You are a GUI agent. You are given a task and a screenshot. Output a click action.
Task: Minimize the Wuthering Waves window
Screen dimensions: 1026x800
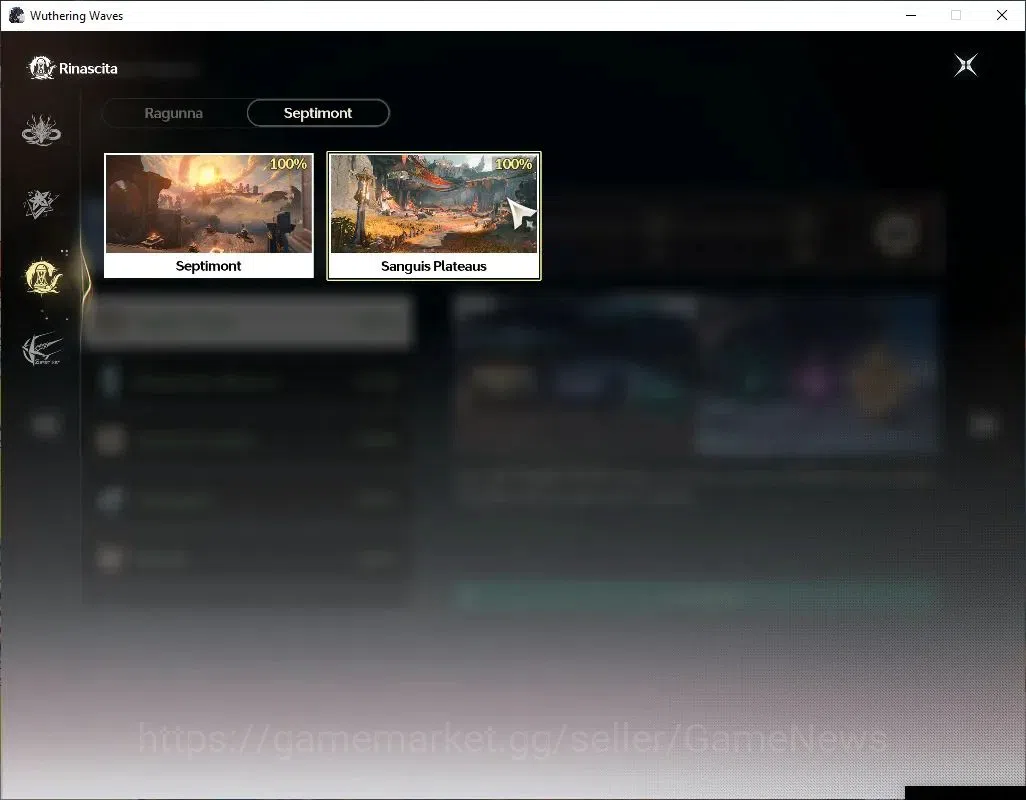910,15
